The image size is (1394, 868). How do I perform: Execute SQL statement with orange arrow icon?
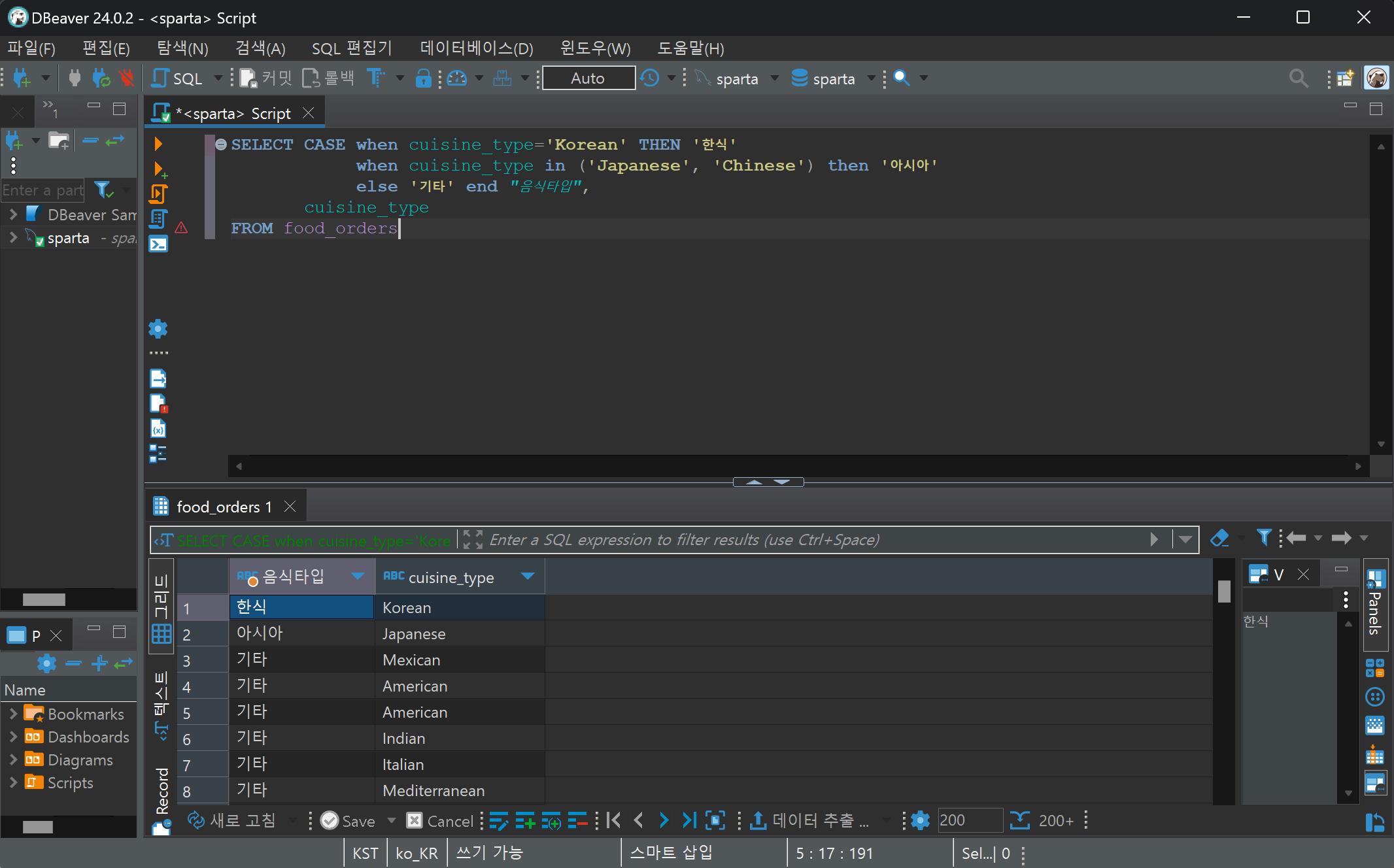(158, 144)
